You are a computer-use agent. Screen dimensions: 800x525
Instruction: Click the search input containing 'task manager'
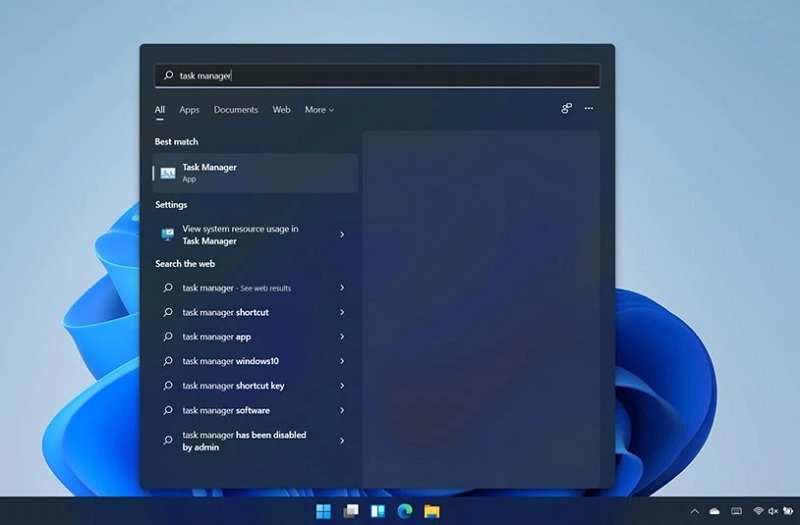(x=377, y=76)
